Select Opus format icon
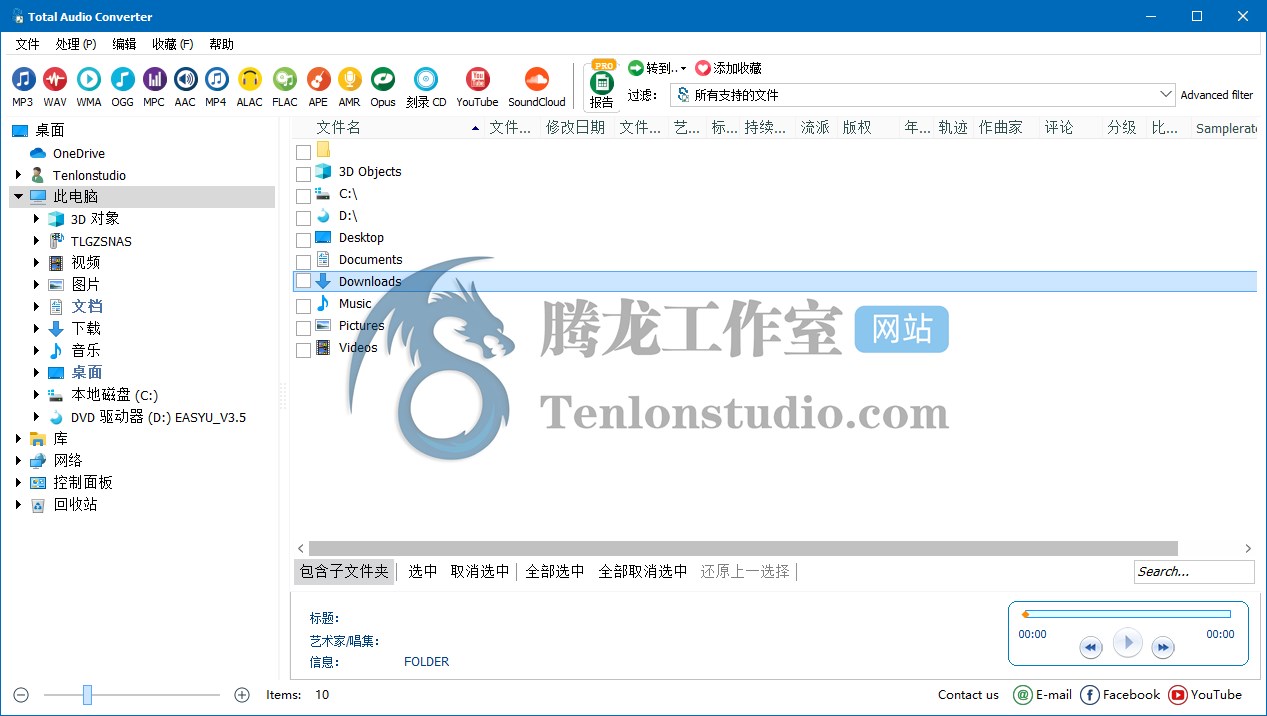This screenshot has width=1267, height=716. (x=383, y=79)
